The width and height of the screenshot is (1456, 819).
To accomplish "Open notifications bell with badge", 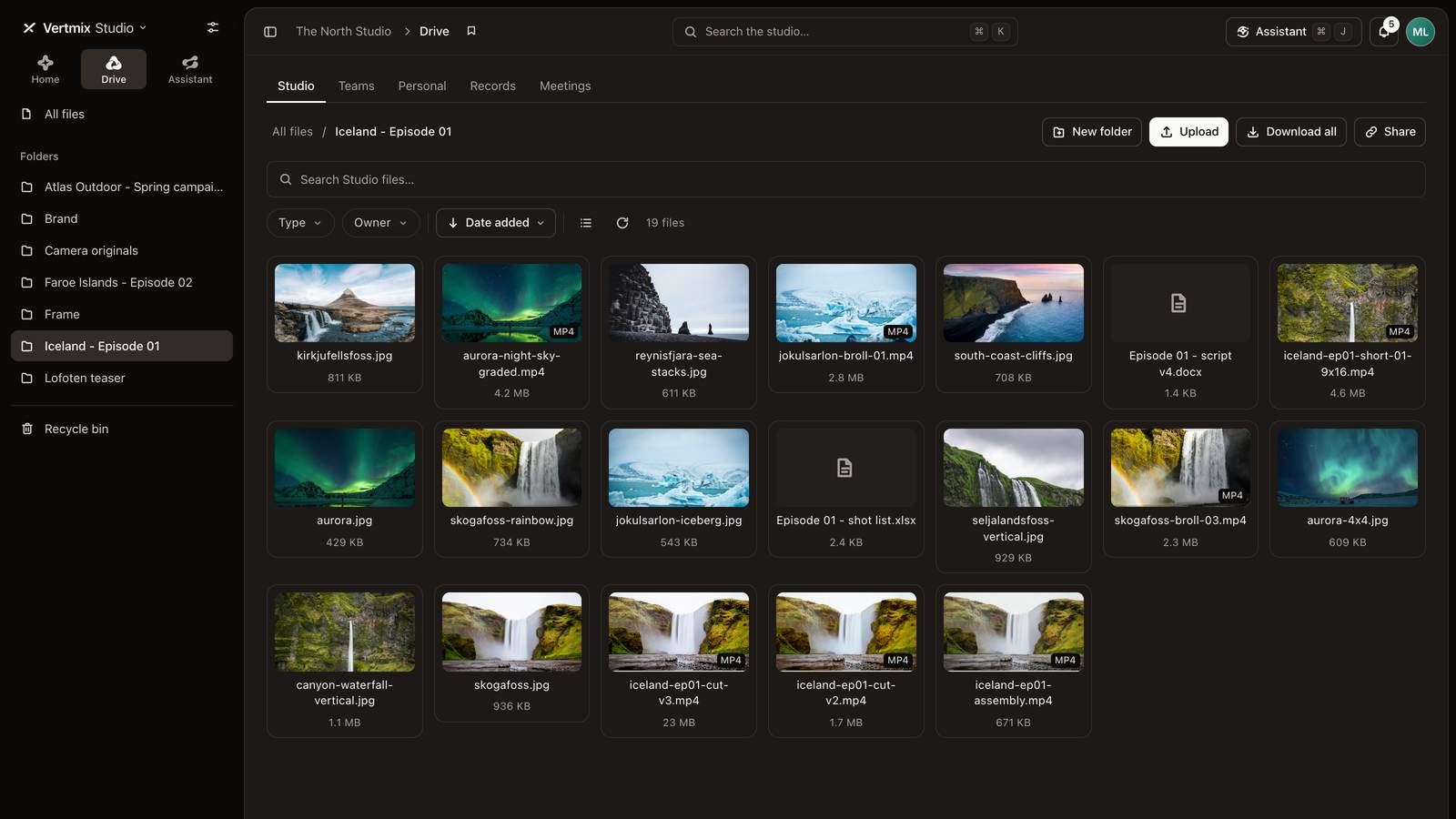I will 1384,31.
